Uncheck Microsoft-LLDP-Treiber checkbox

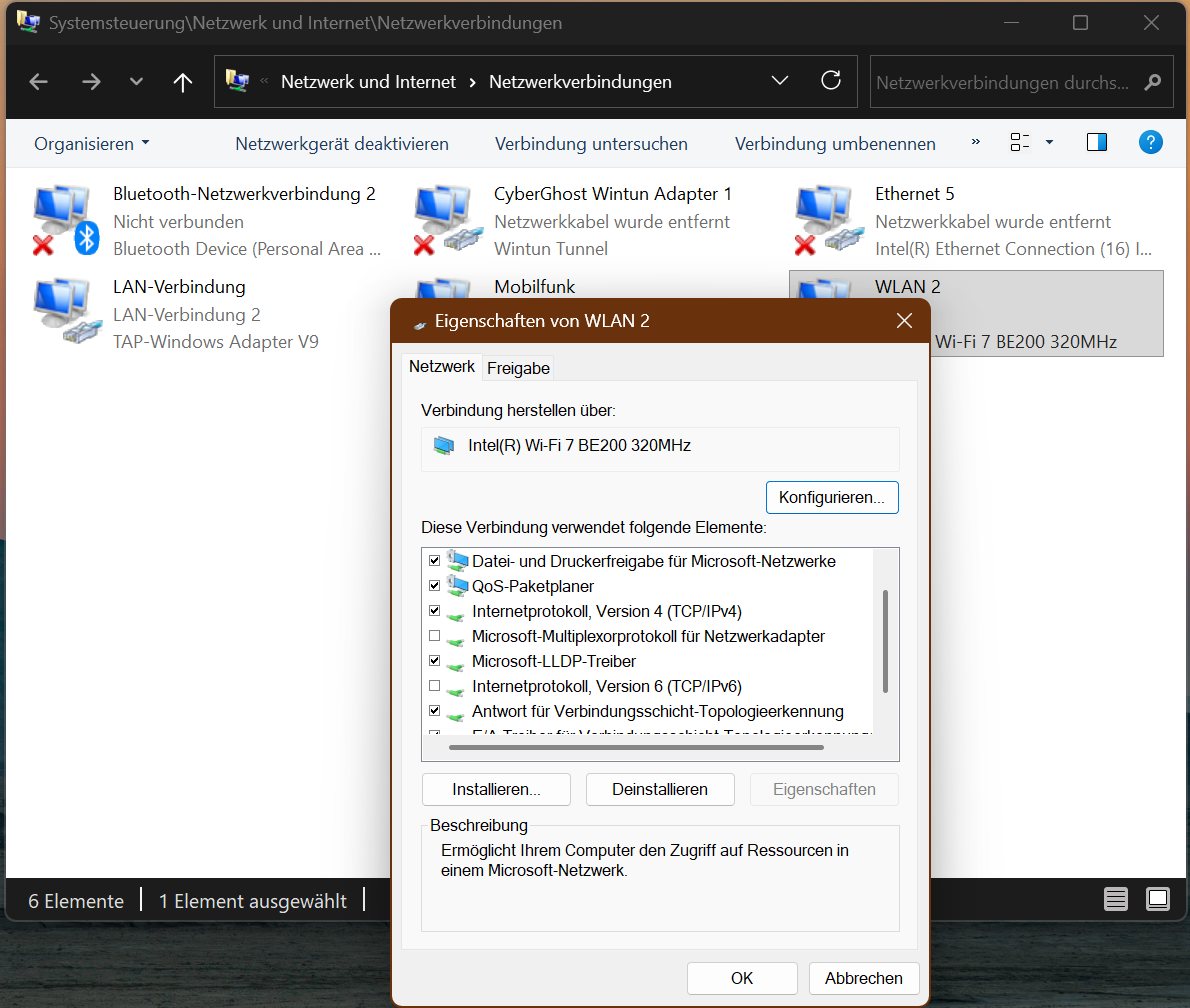(x=434, y=661)
